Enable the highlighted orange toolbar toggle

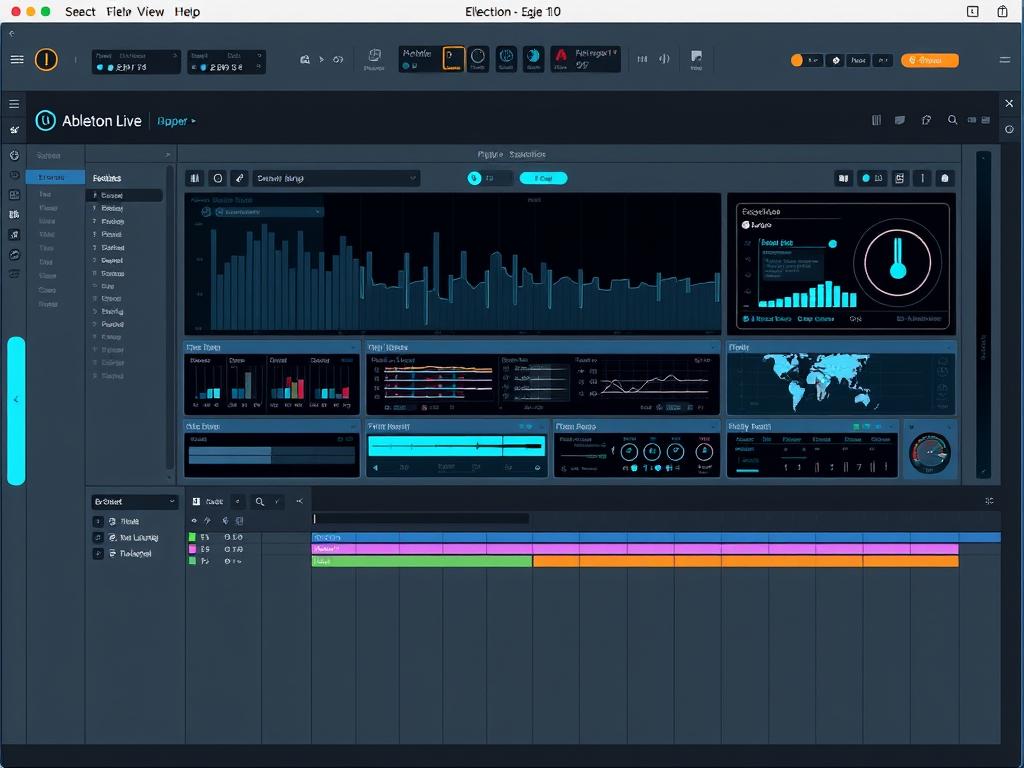[453, 59]
